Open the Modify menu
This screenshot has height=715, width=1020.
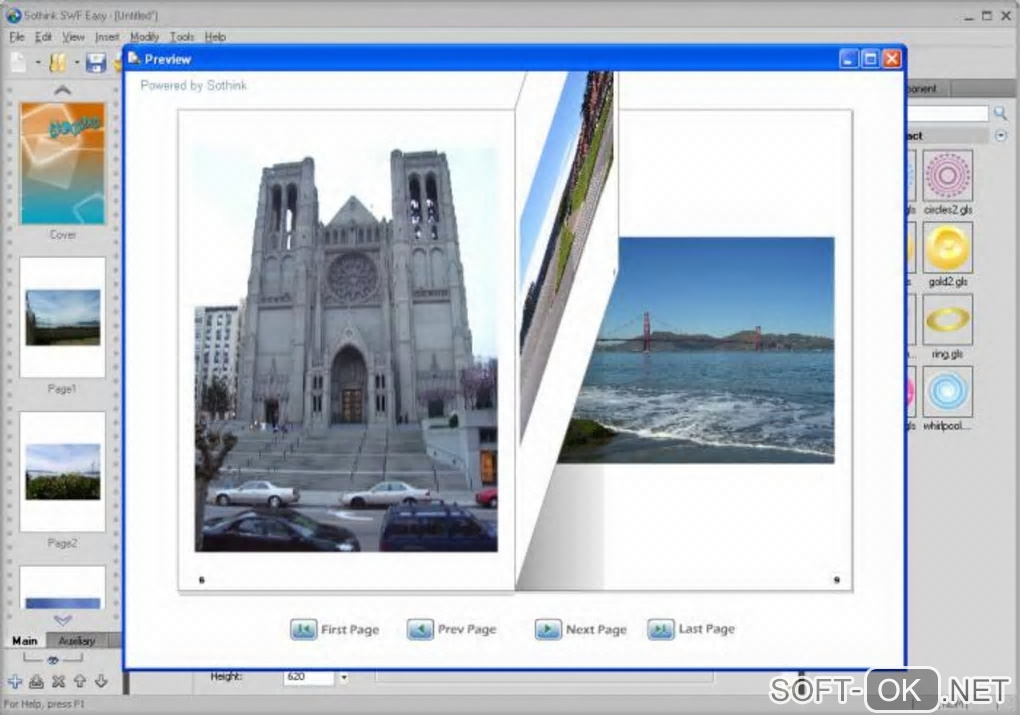coord(144,37)
